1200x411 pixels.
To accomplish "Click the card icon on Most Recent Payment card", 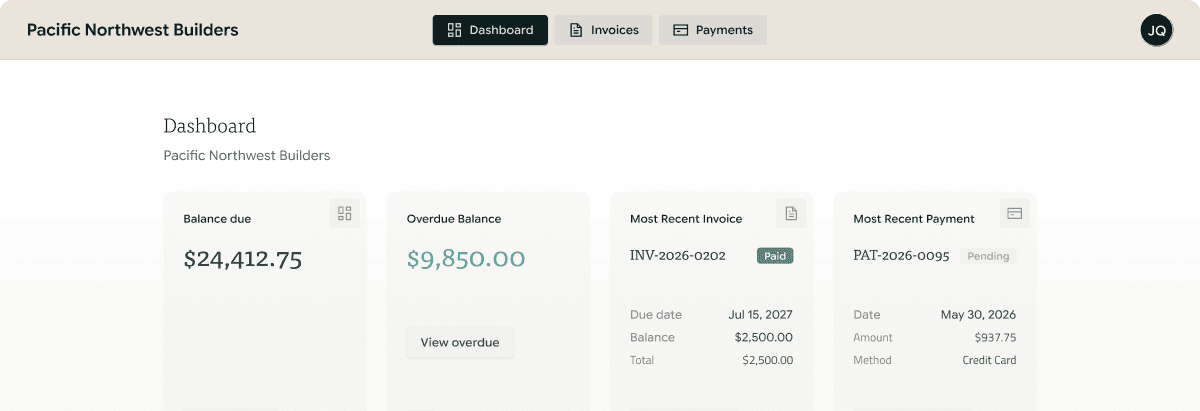I will point(1014,213).
